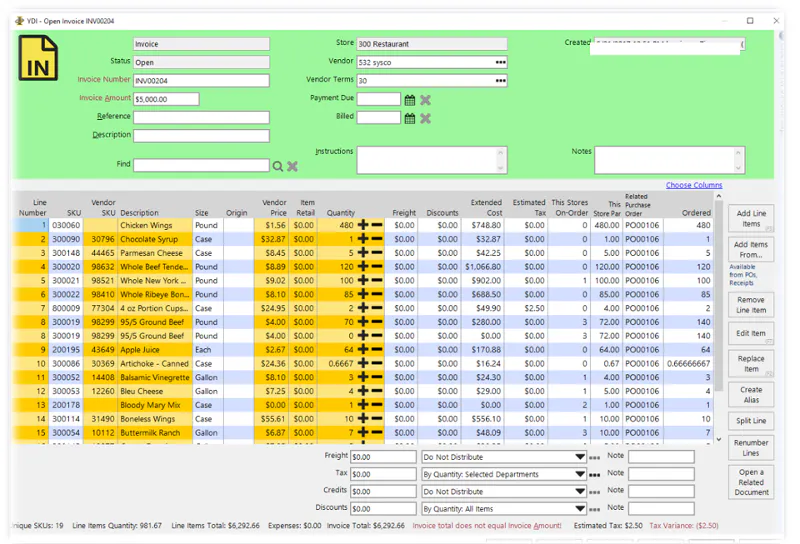Open Vendor Terms lookup ellipsis button

coord(501,81)
